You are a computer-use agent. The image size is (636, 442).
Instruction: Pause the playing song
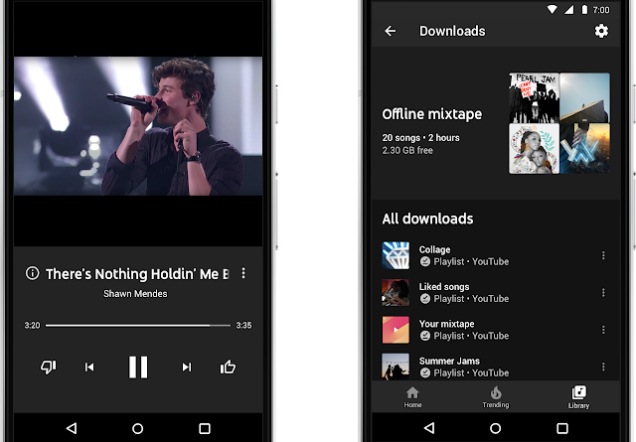138,367
